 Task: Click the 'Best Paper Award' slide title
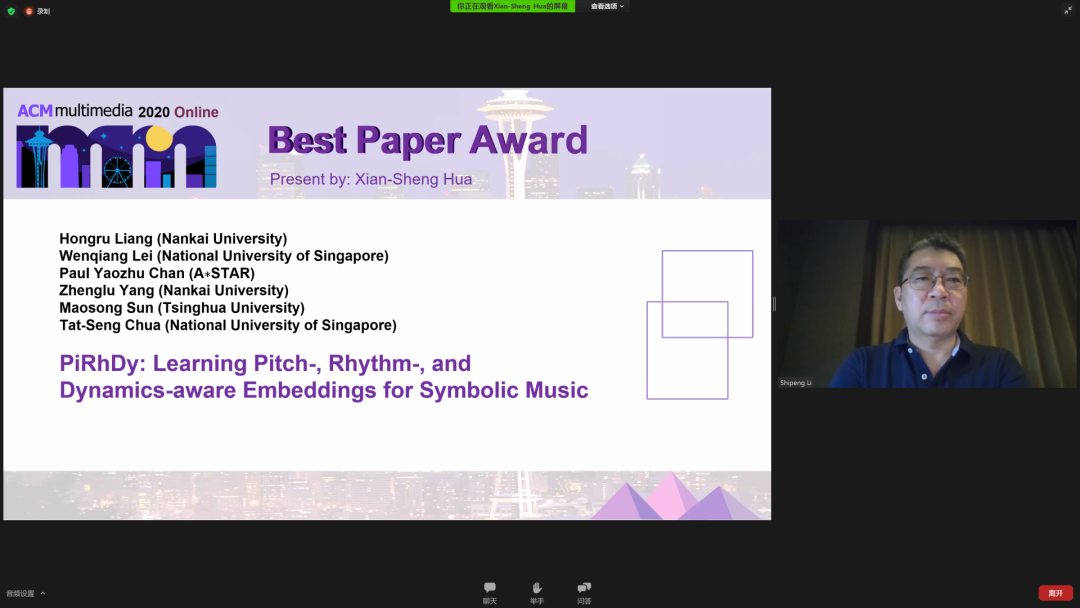[428, 140]
